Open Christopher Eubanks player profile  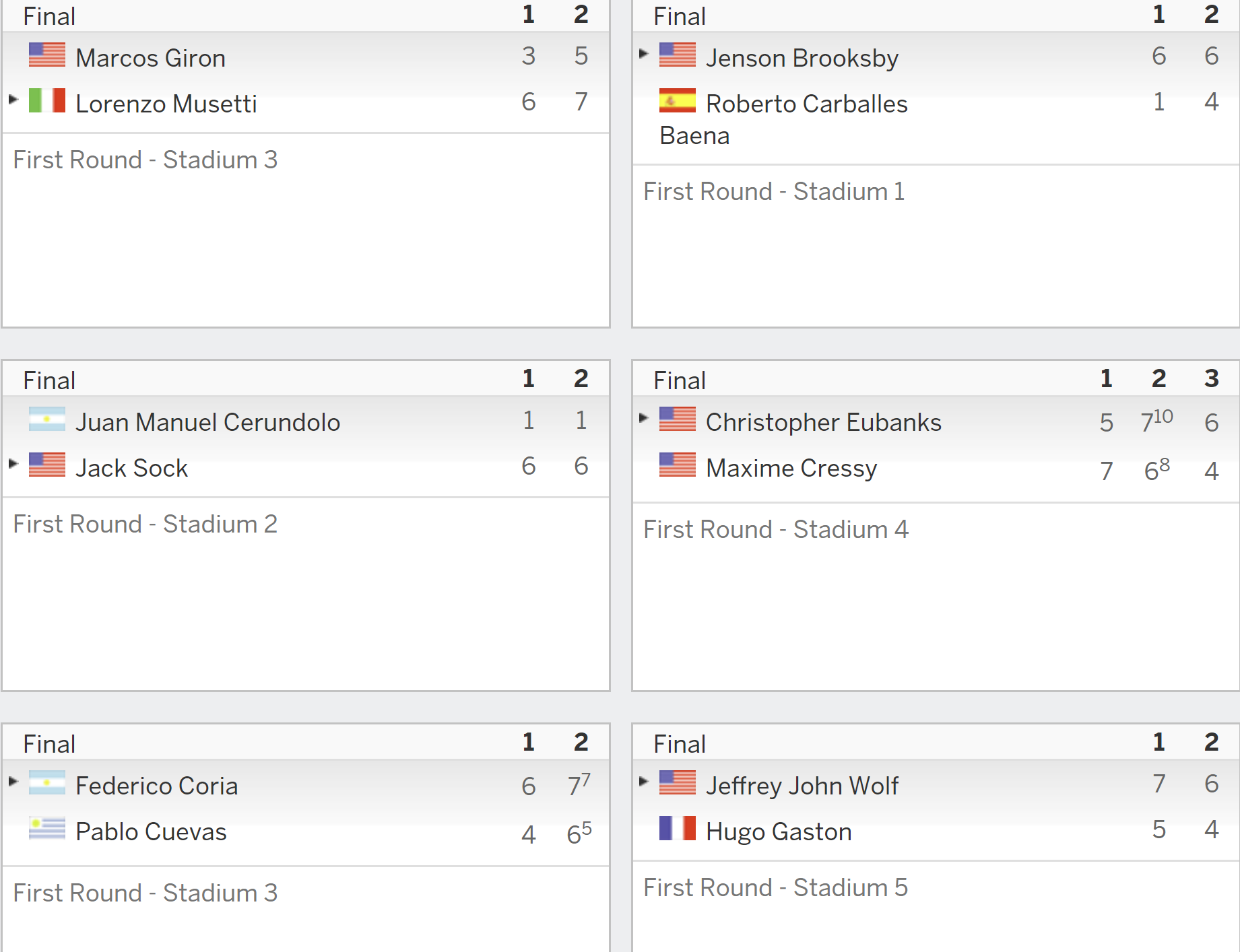coord(824,422)
